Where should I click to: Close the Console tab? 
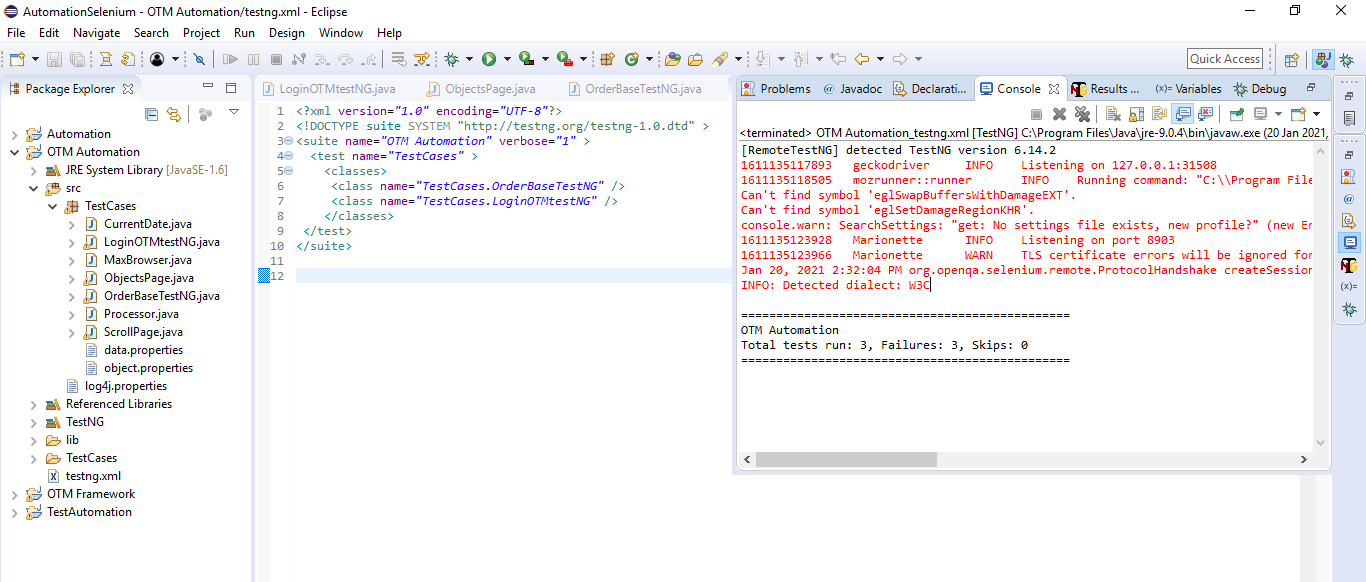pyautogui.click(x=1054, y=89)
